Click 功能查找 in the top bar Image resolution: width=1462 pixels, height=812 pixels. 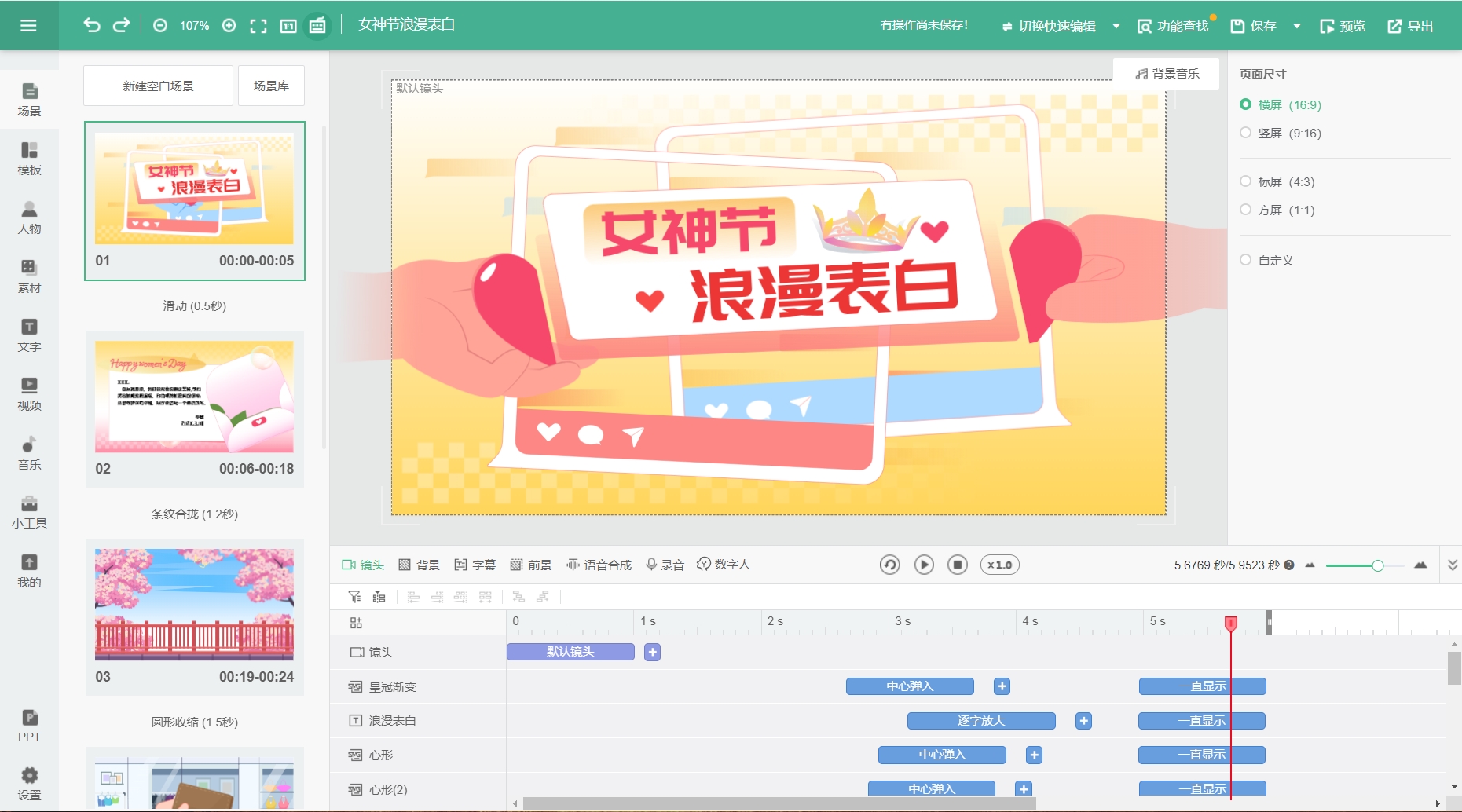coord(1173,26)
